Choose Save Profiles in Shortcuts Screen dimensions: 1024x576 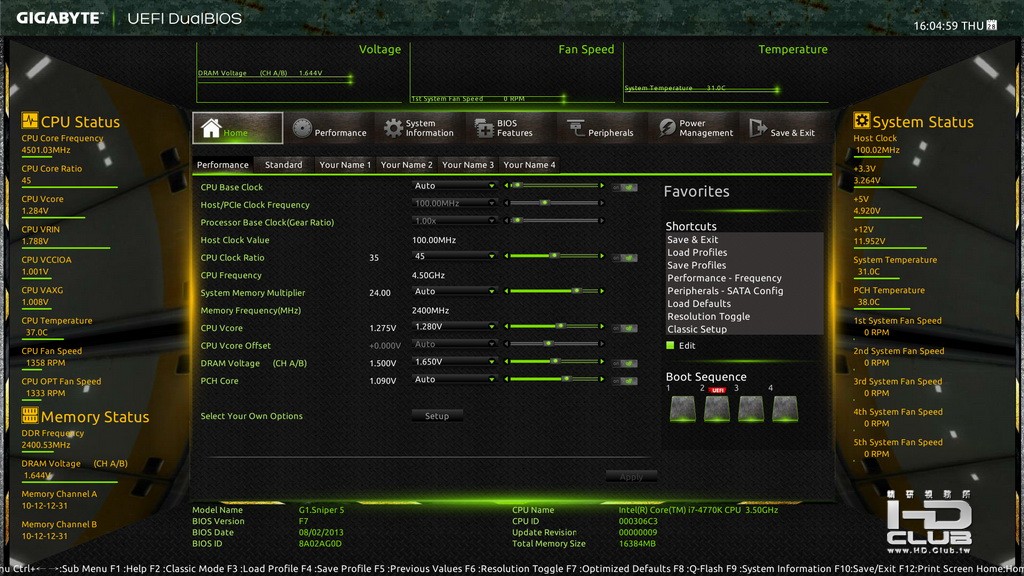click(x=696, y=266)
